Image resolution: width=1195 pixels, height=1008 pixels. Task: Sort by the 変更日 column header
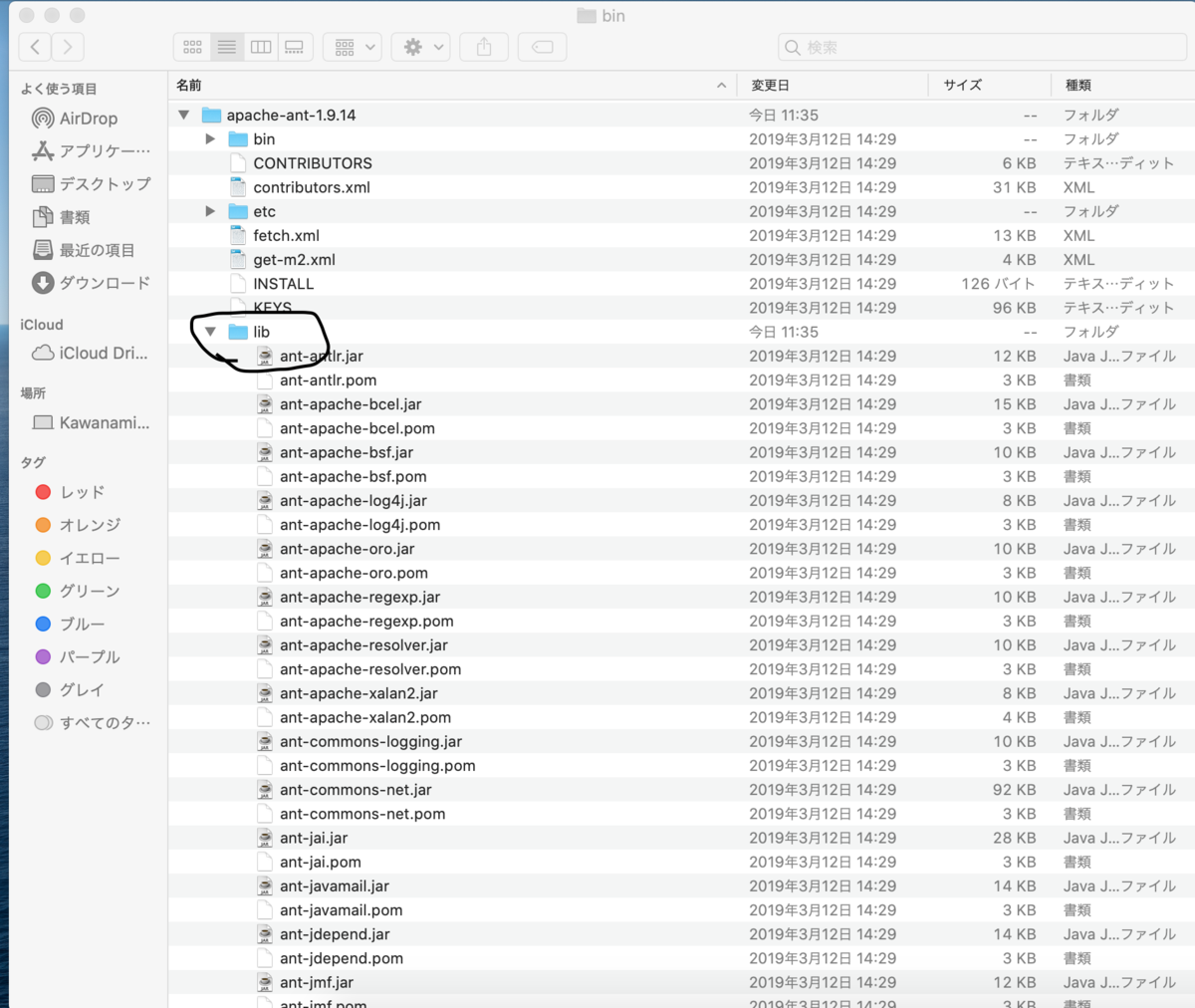(833, 86)
